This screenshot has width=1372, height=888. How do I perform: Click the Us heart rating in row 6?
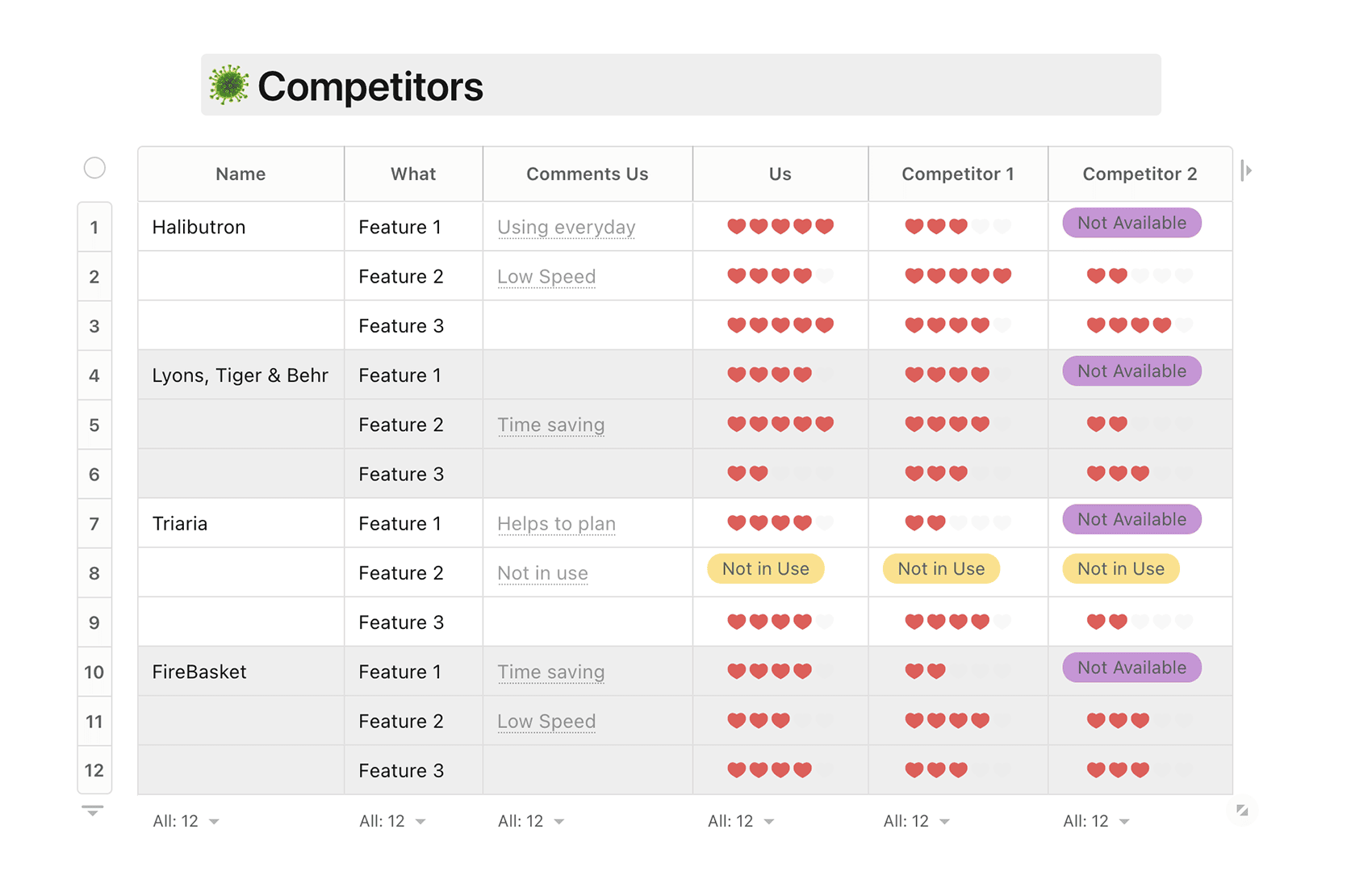[780, 474]
